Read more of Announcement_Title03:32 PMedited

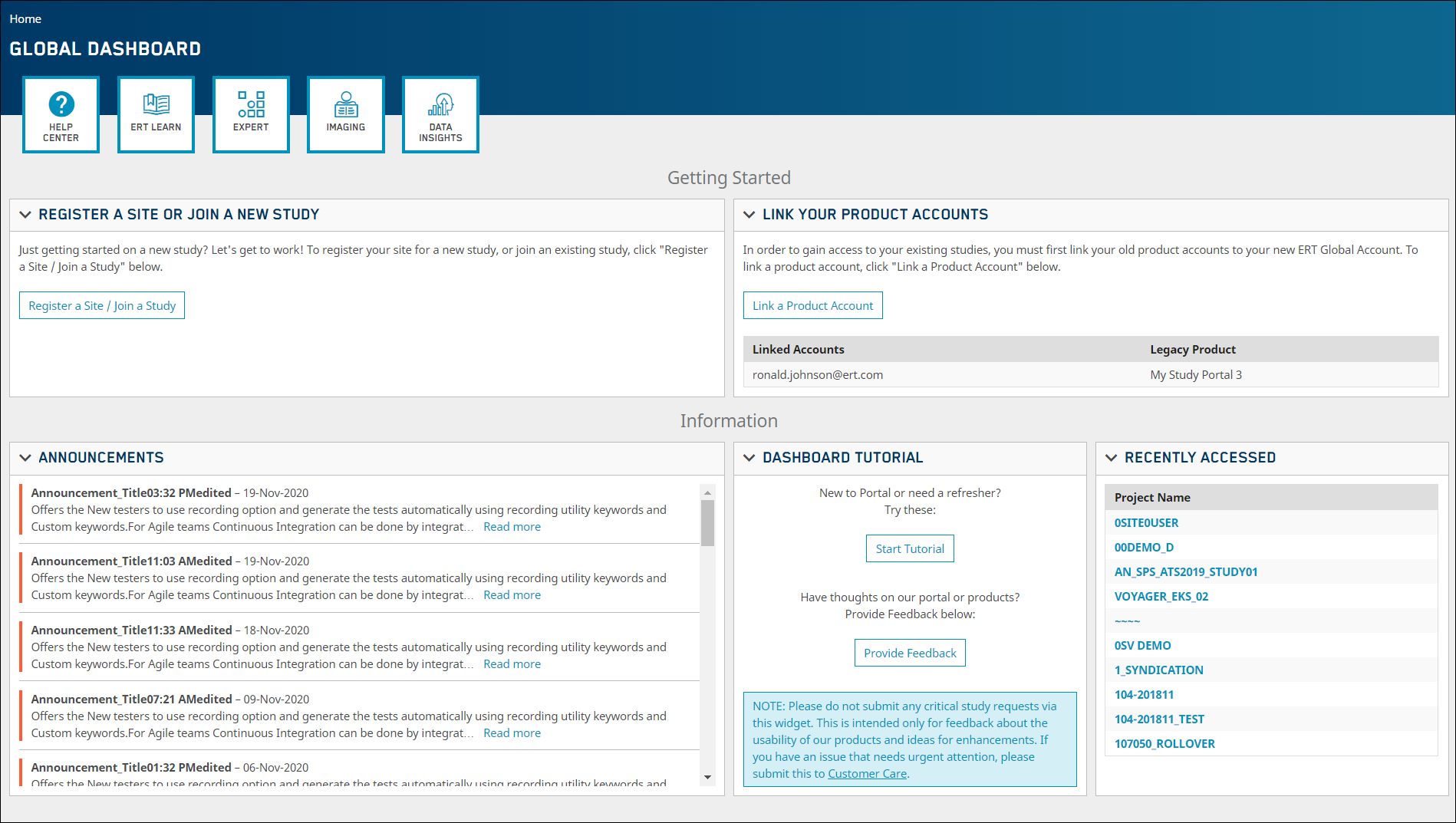(x=512, y=527)
